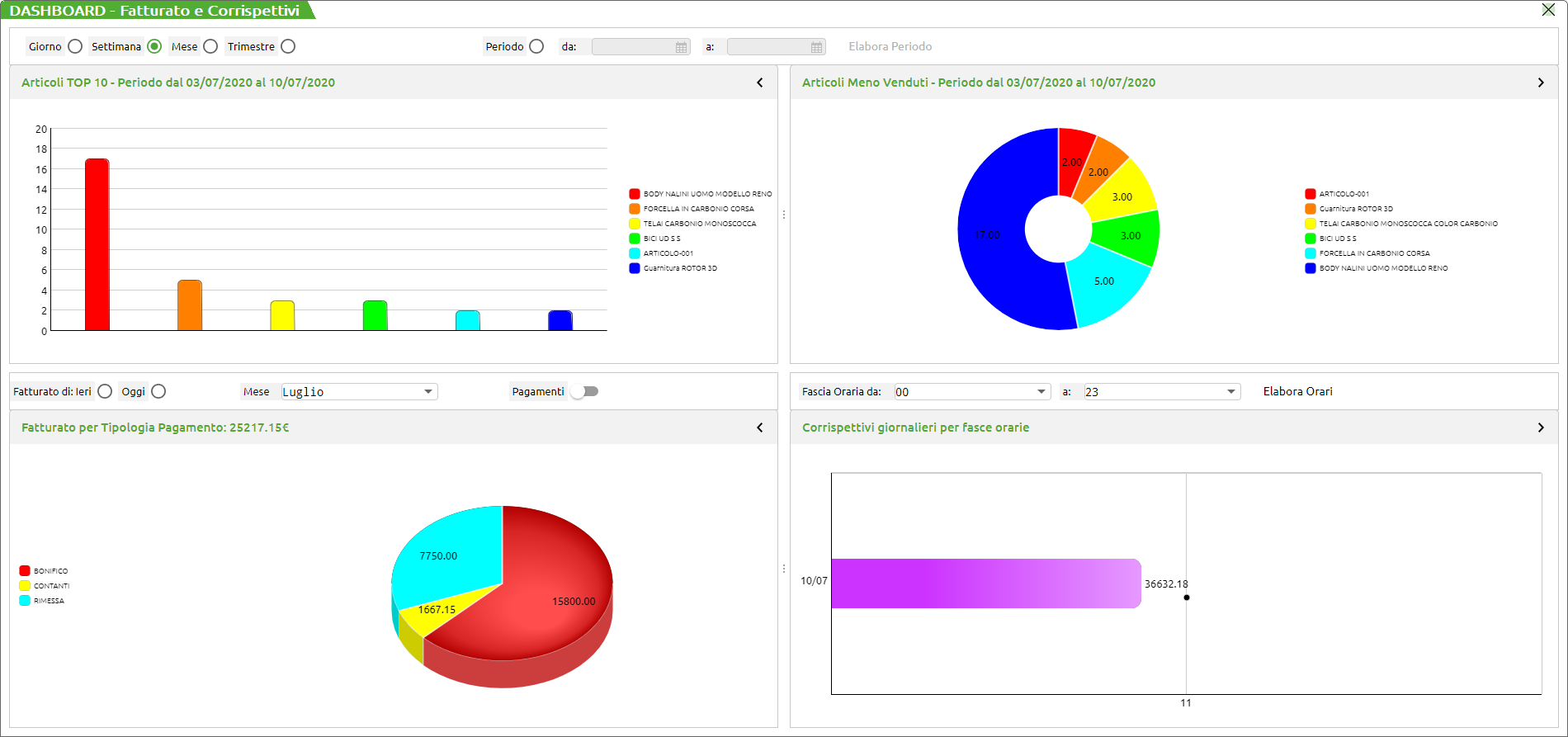Select the Trimestre radio button

pyautogui.click(x=288, y=46)
